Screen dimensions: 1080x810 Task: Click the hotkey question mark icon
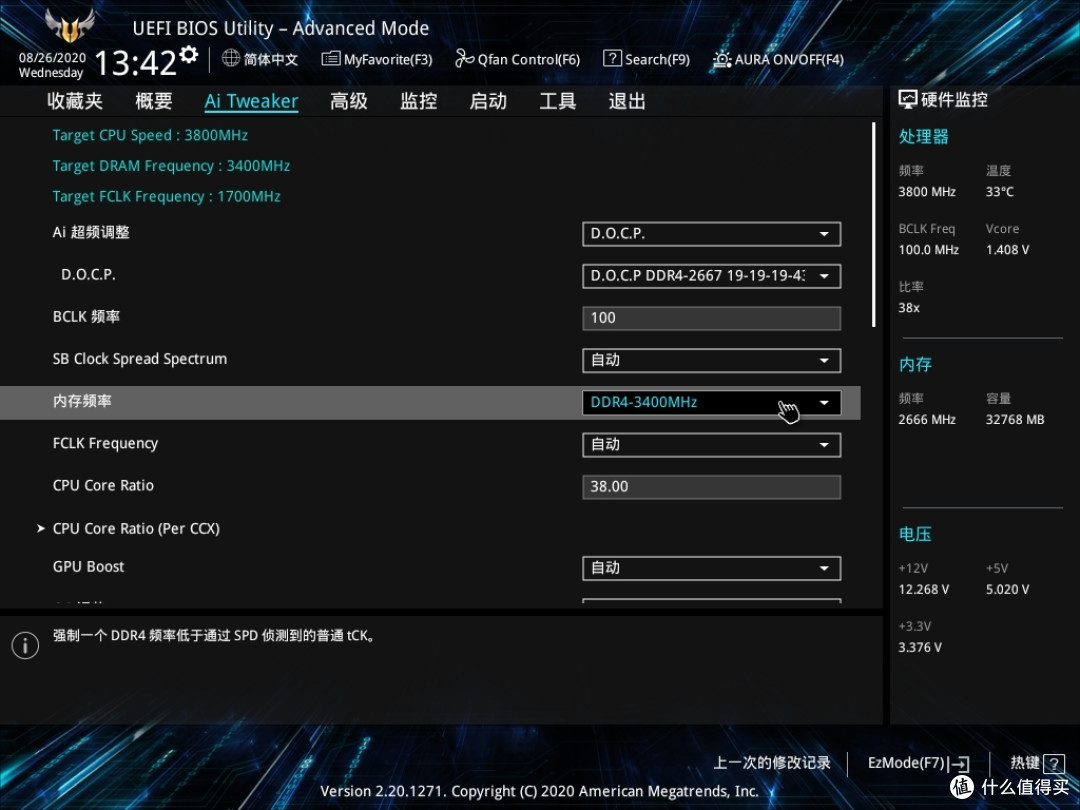(1054, 763)
